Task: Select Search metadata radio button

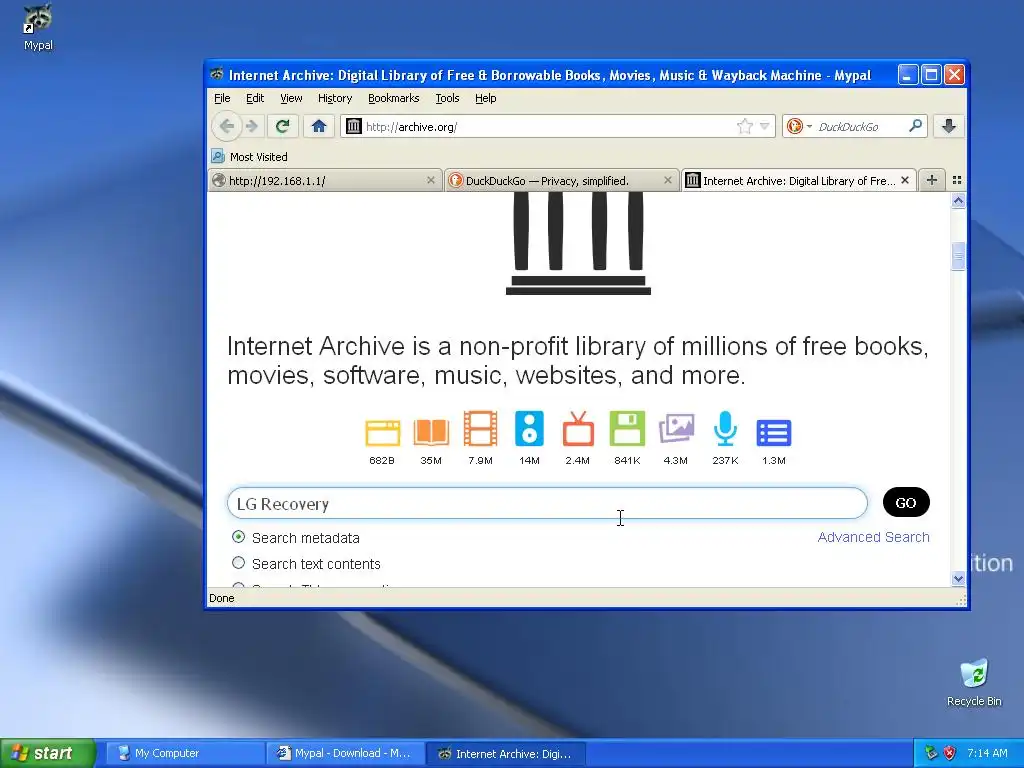Action: pos(238,537)
